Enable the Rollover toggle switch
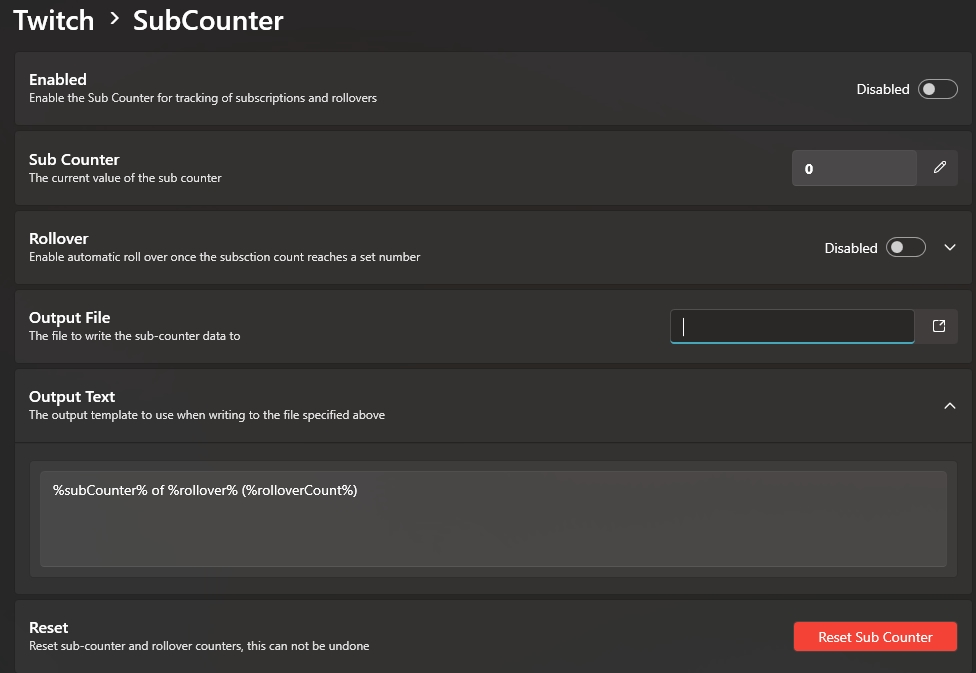The height and width of the screenshot is (673, 976). click(x=905, y=247)
